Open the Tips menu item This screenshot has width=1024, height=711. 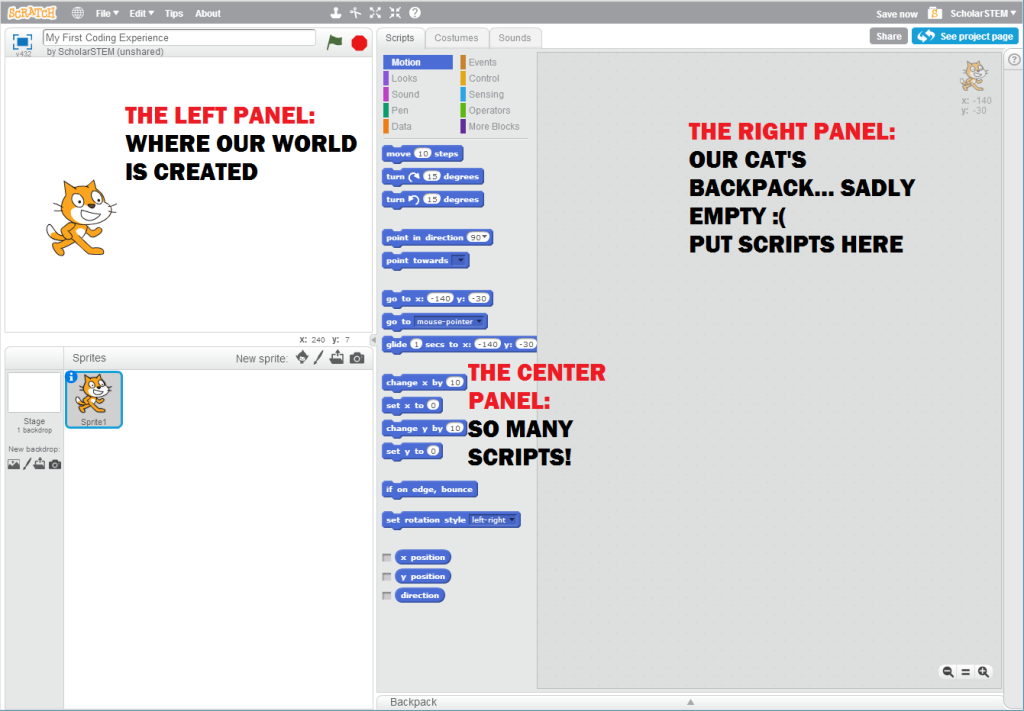click(174, 13)
